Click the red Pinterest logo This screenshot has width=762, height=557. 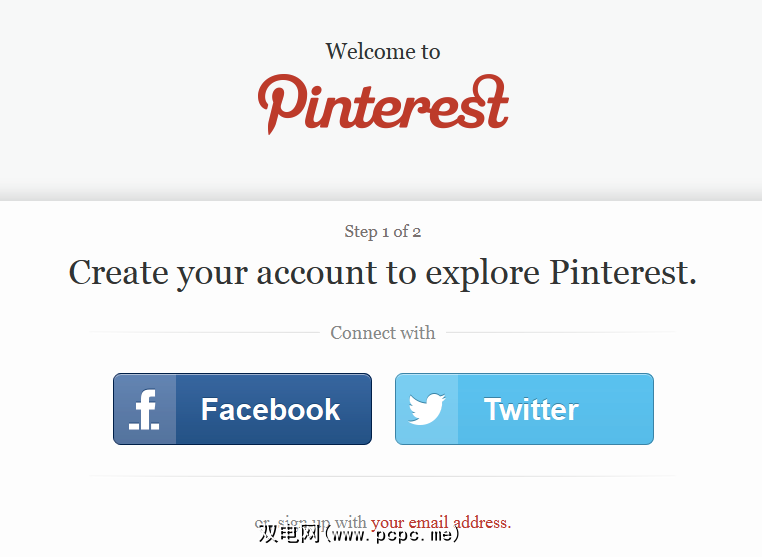(x=383, y=103)
